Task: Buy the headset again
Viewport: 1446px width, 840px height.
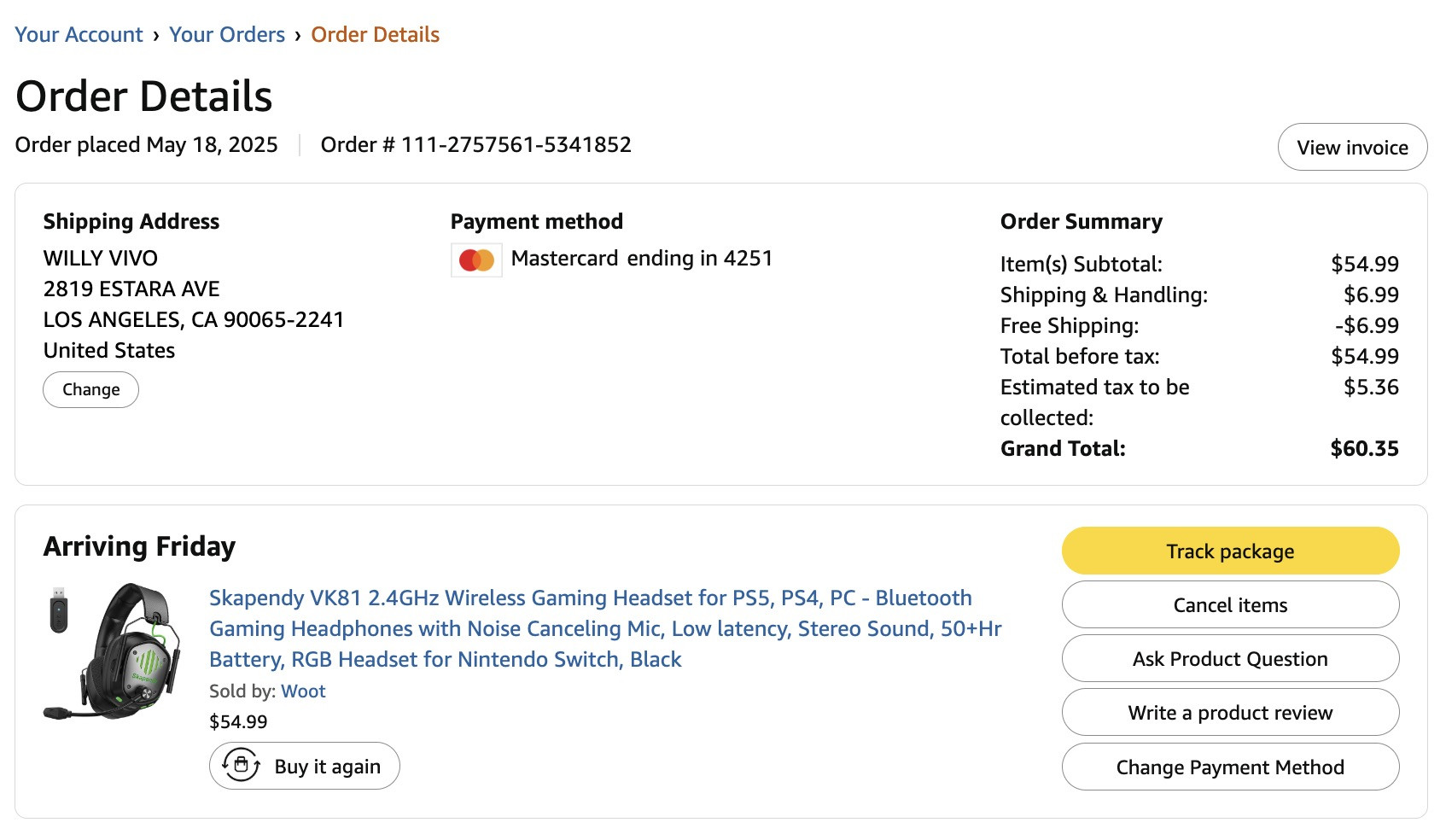Action: click(x=305, y=766)
